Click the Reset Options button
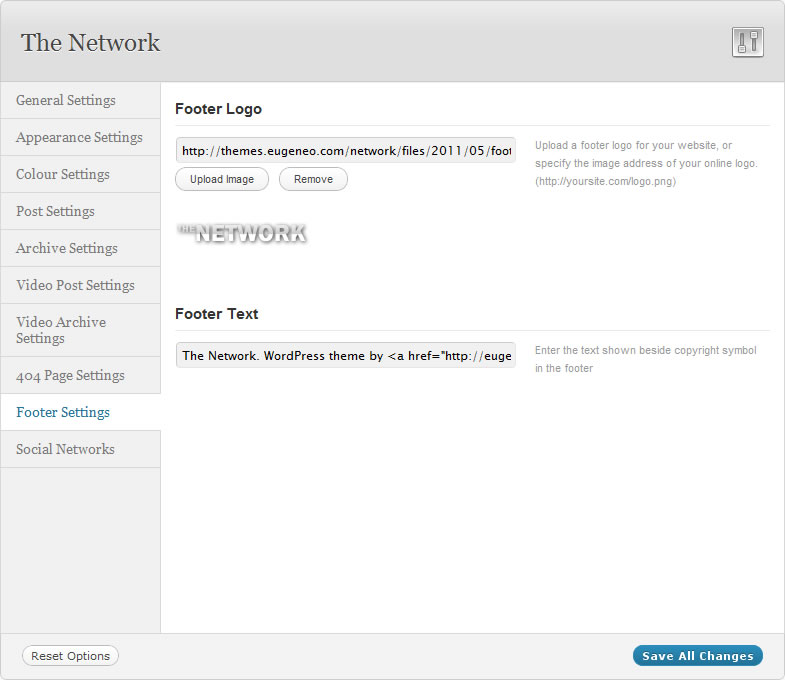The height and width of the screenshot is (680, 785). 70,656
